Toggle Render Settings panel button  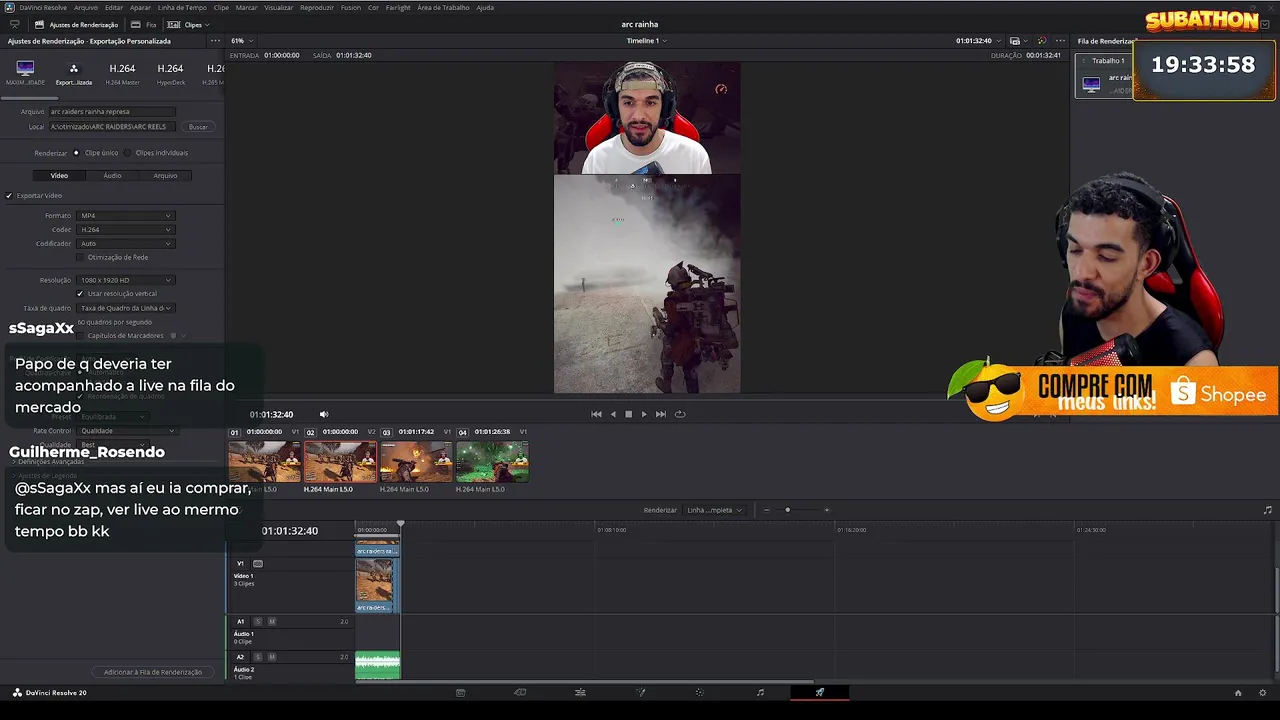click(x=76, y=24)
